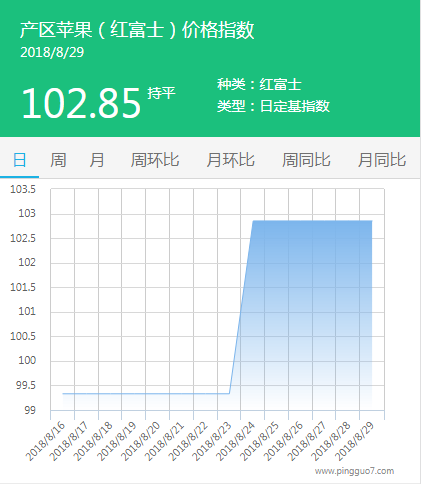Switch to the 月 monthly tab
Viewport: 421px width, 484px height.
[97, 160]
